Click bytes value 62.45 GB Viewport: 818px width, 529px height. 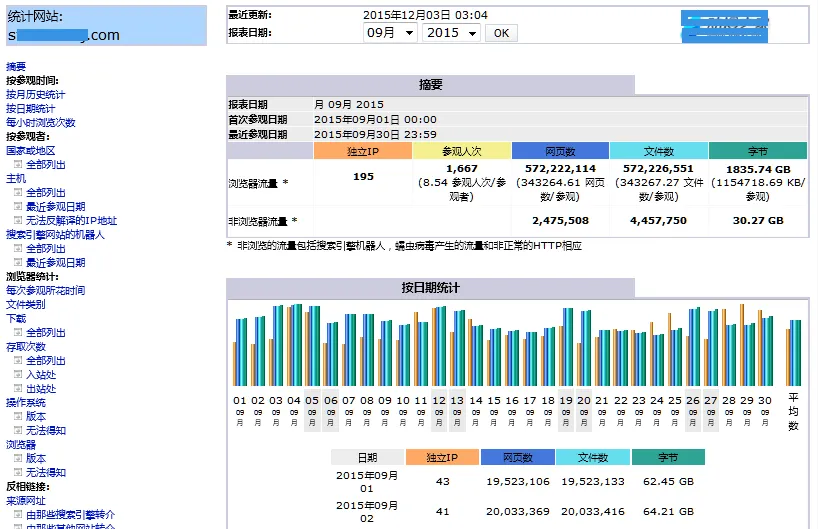click(x=668, y=482)
